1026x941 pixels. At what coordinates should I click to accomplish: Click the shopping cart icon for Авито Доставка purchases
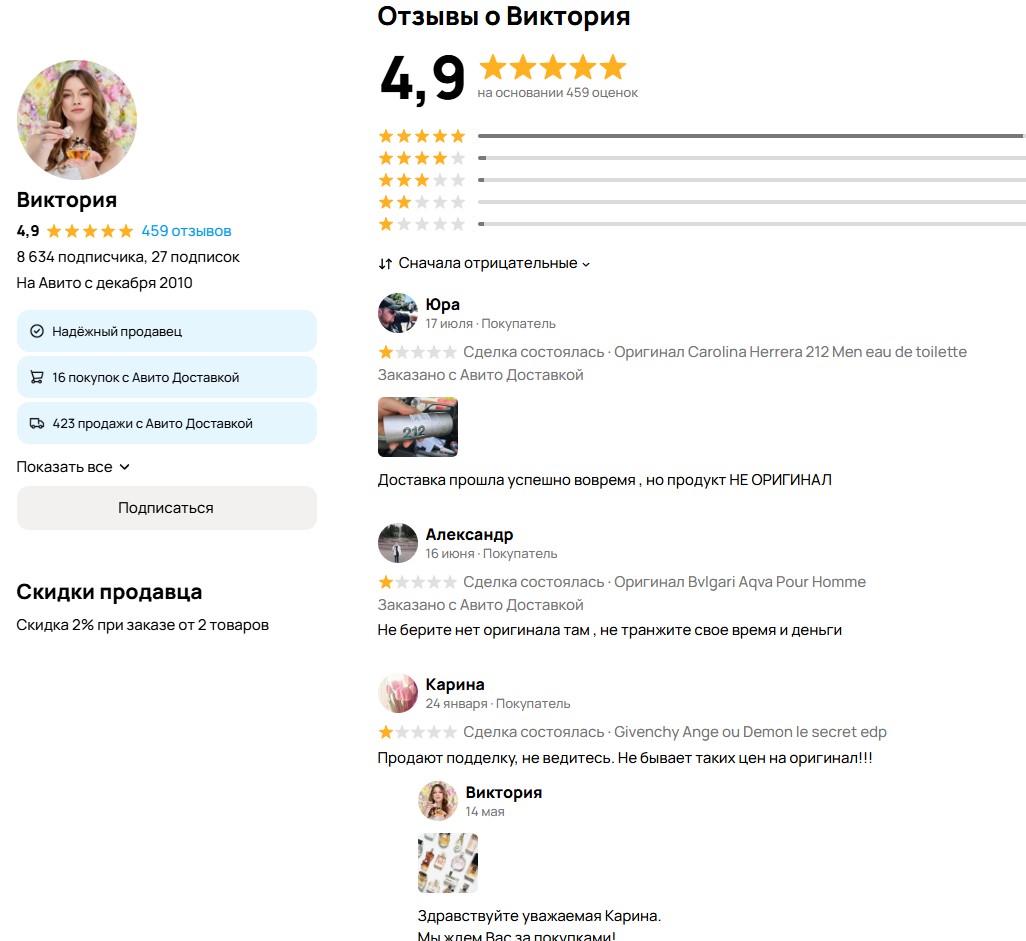[37, 377]
